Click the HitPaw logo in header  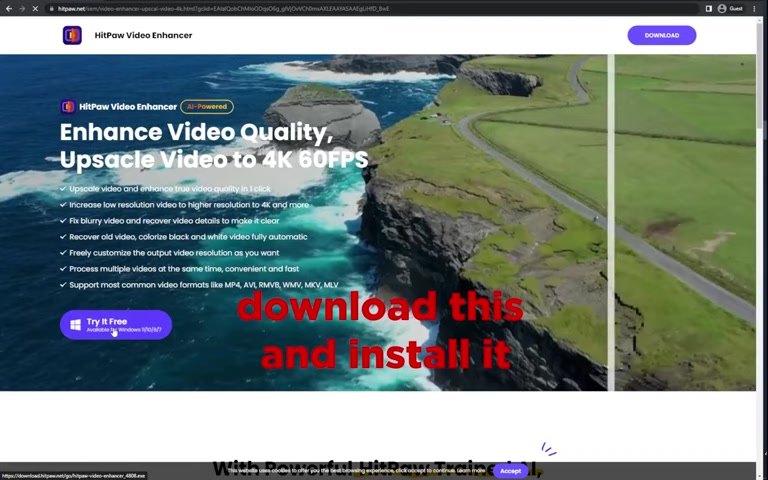pyautogui.click(x=72, y=35)
